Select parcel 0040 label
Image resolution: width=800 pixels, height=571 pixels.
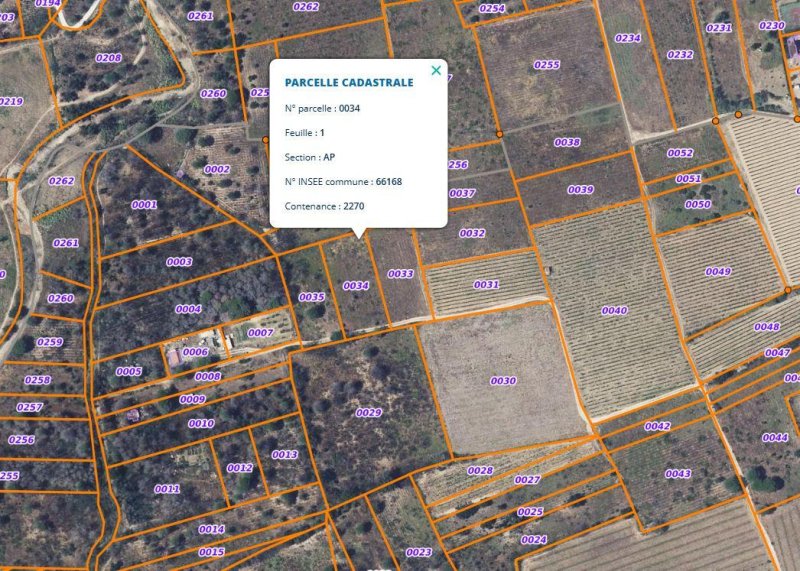point(614,311)
